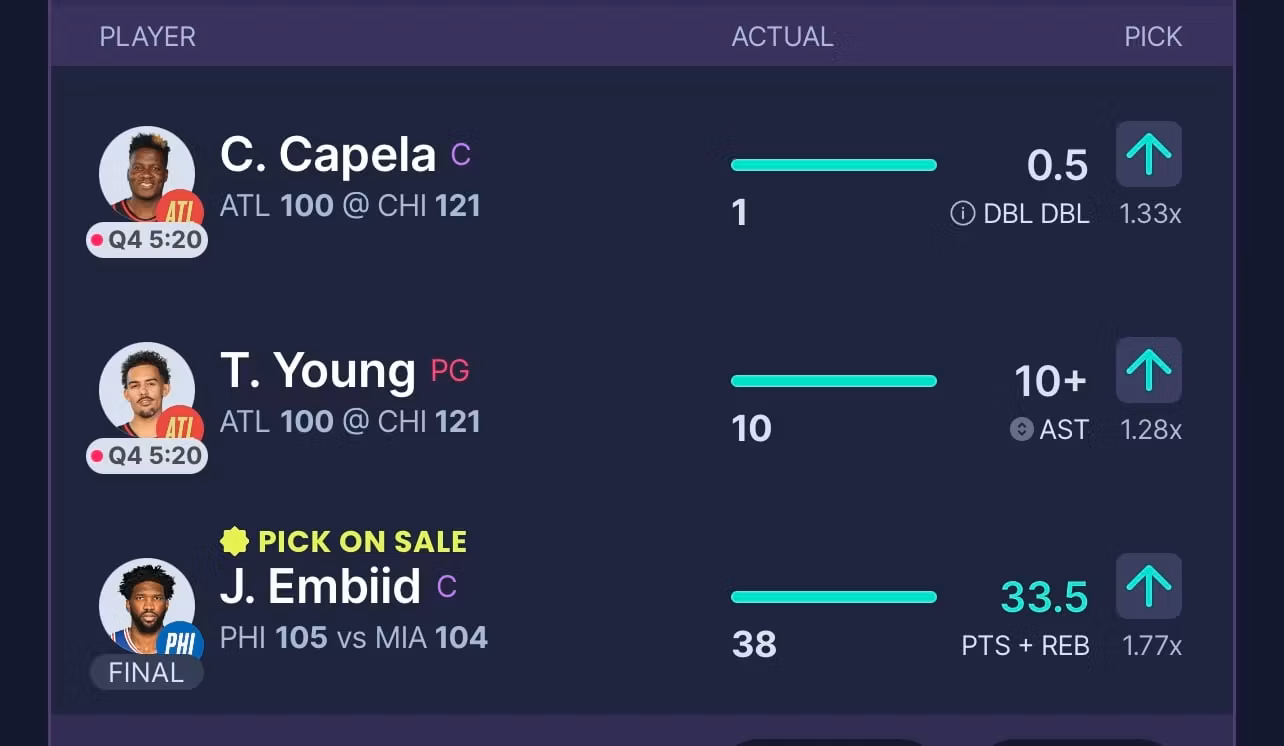This screenshot has width=1284, height=746.
Task: Click the ATL team badge on Capela
Action: click(180, 209)
